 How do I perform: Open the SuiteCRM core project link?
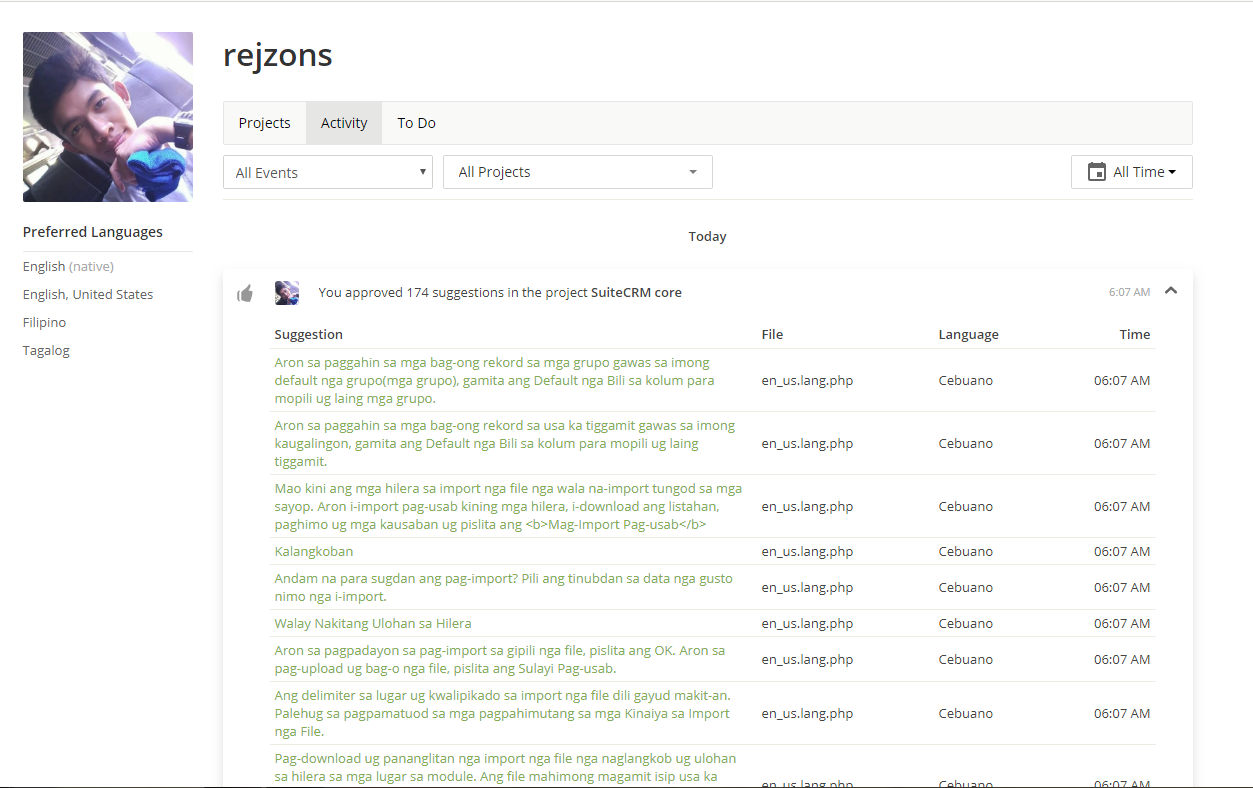tap(636, 293)
